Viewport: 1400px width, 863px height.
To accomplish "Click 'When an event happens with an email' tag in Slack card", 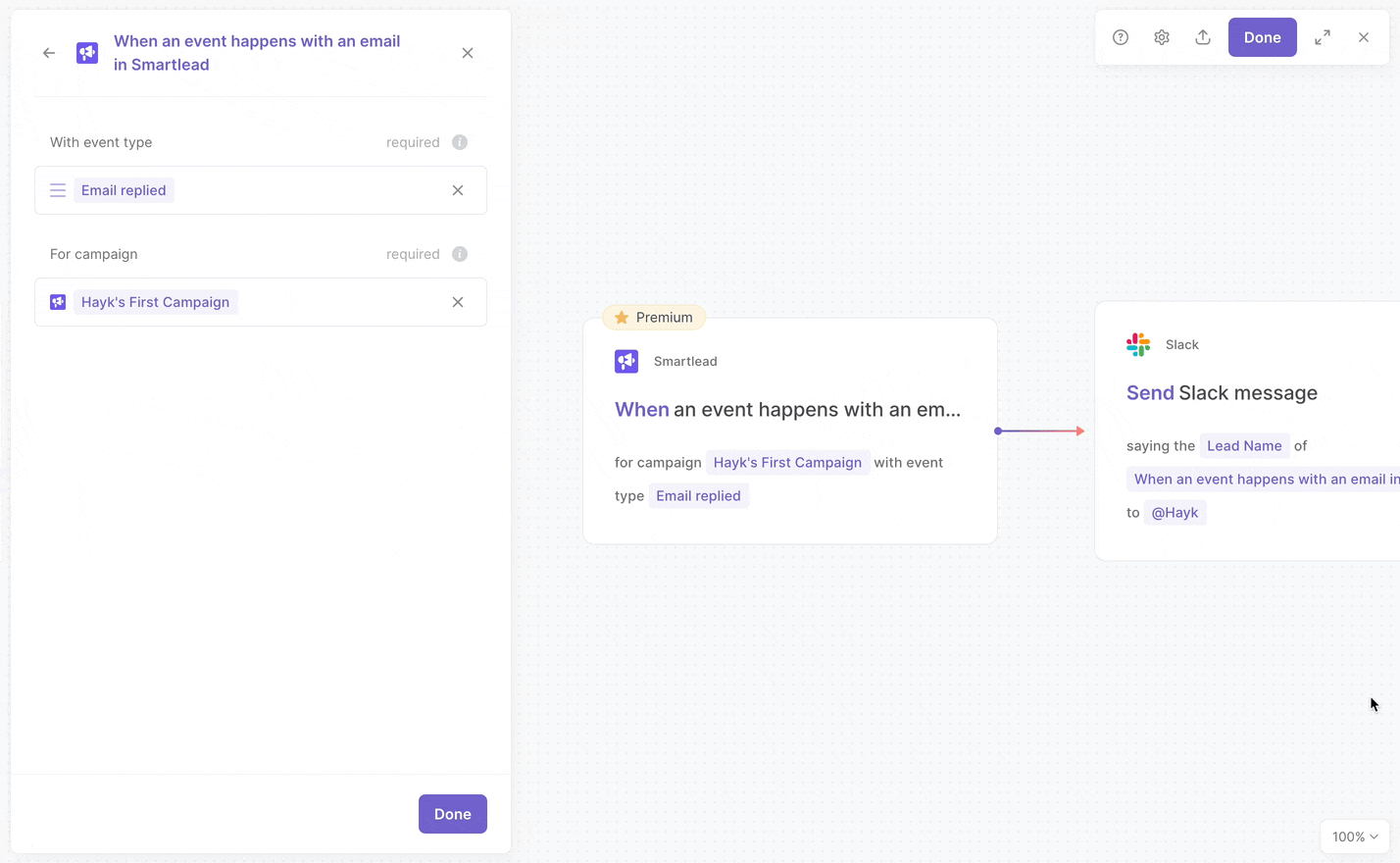I will click(x=1264, y=480).
